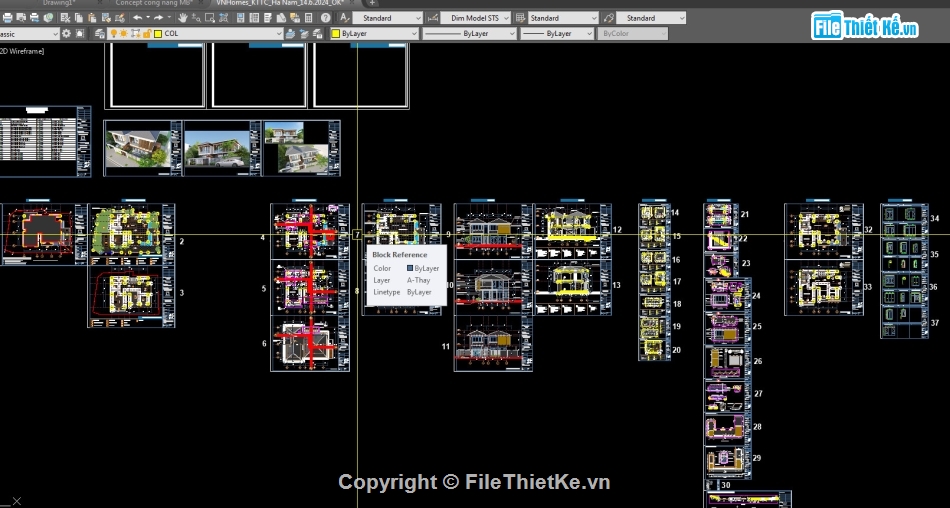Toggle freeze sun icon for COL layer
This screenshot has width=950, height=508.
point(124,34)
